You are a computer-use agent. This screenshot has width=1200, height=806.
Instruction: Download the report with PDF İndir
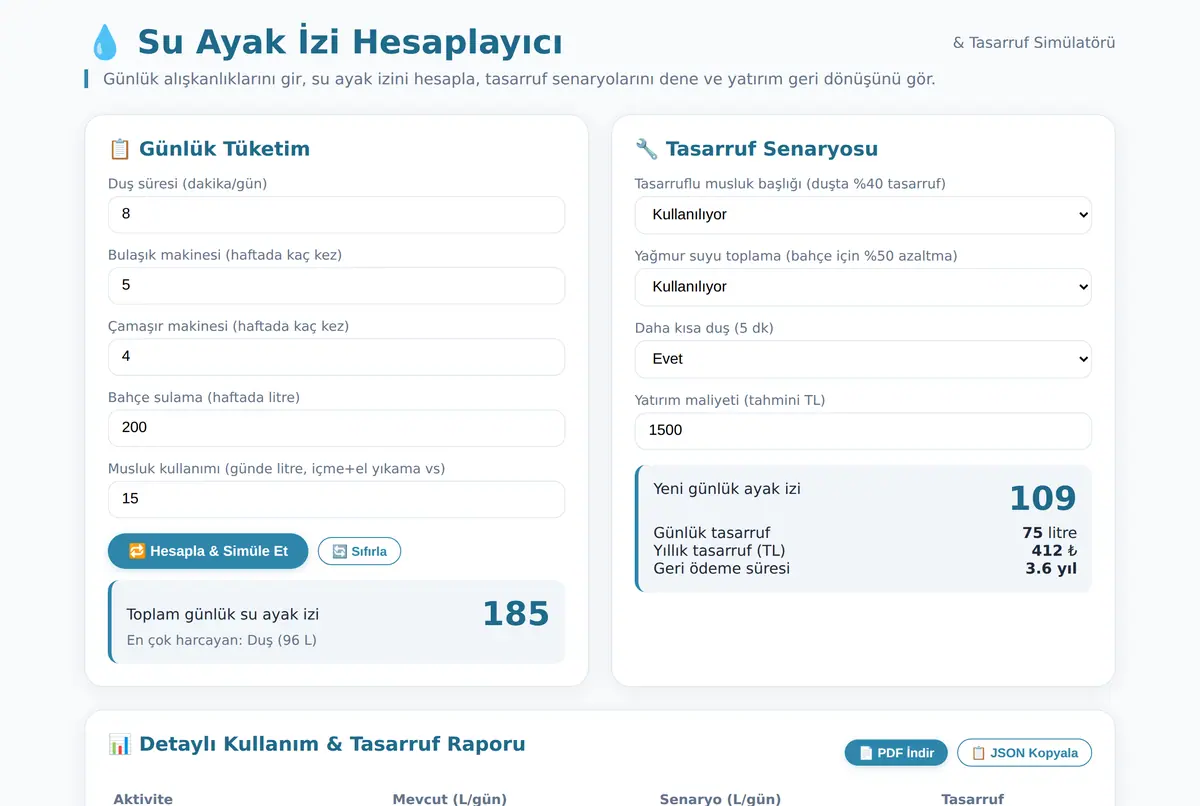pyautogui.click(x=896, y=753)
